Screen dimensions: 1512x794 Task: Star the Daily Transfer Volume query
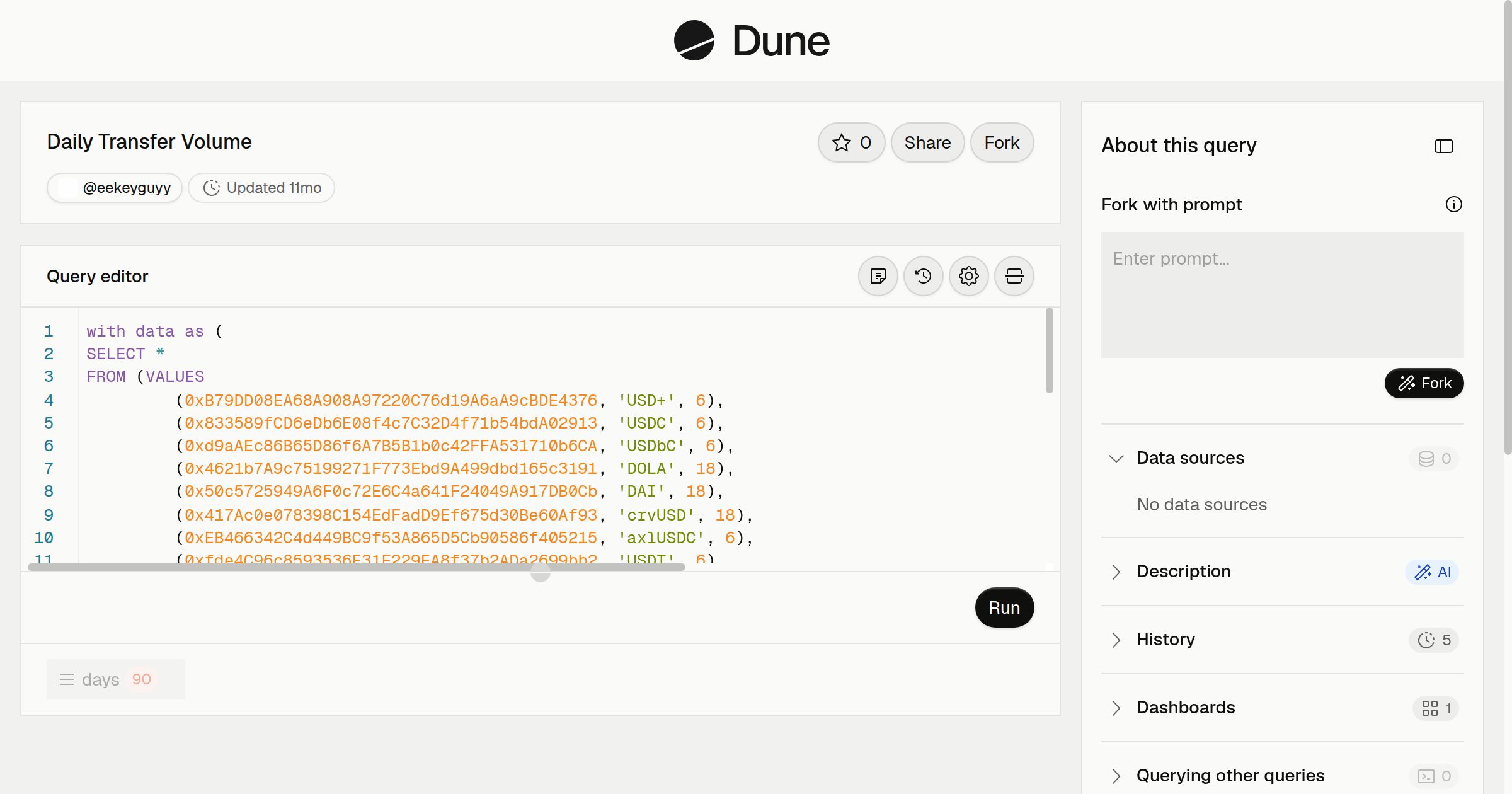(x=851, y=142)
